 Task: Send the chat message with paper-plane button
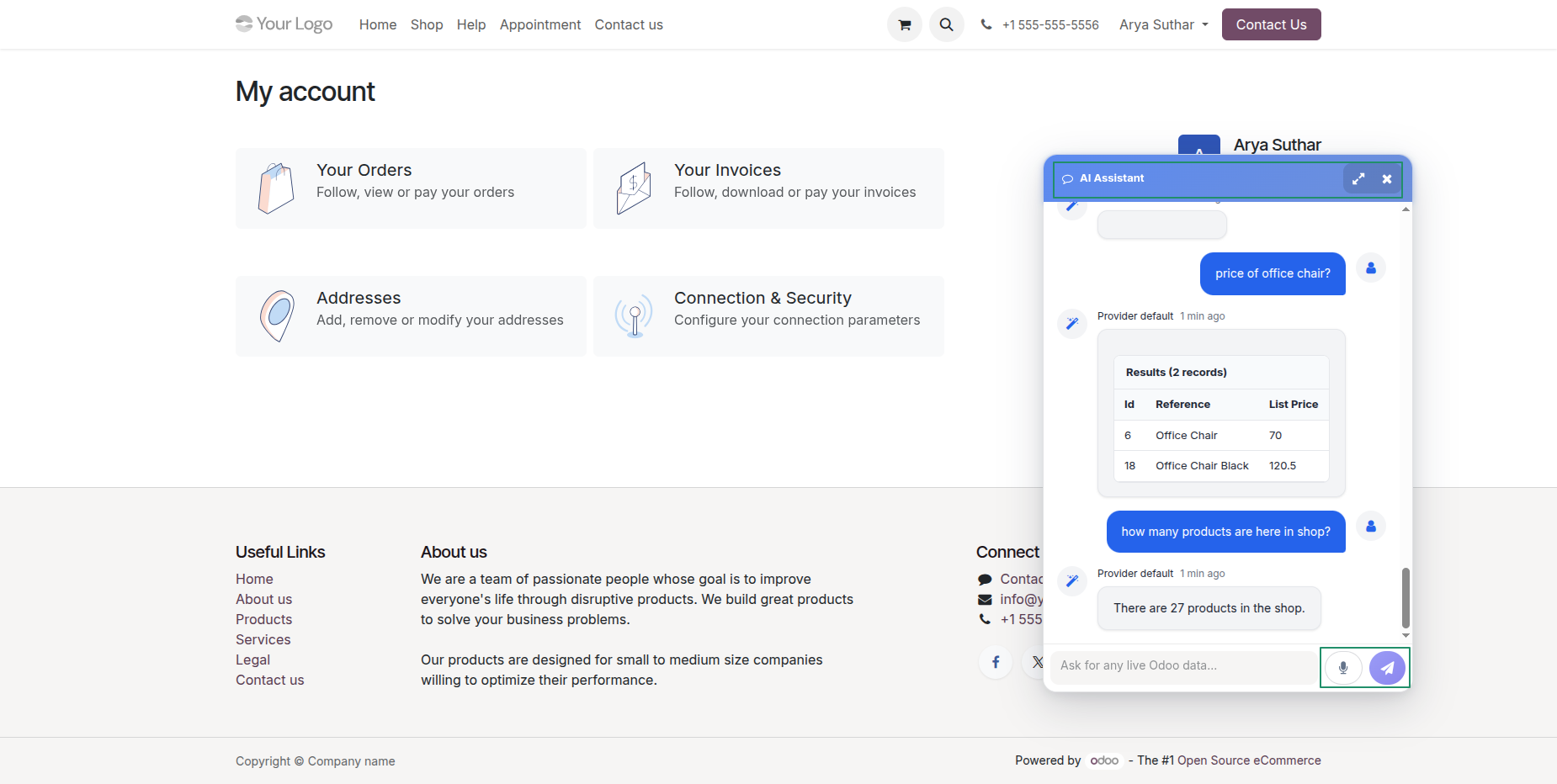click(1387, 668)
